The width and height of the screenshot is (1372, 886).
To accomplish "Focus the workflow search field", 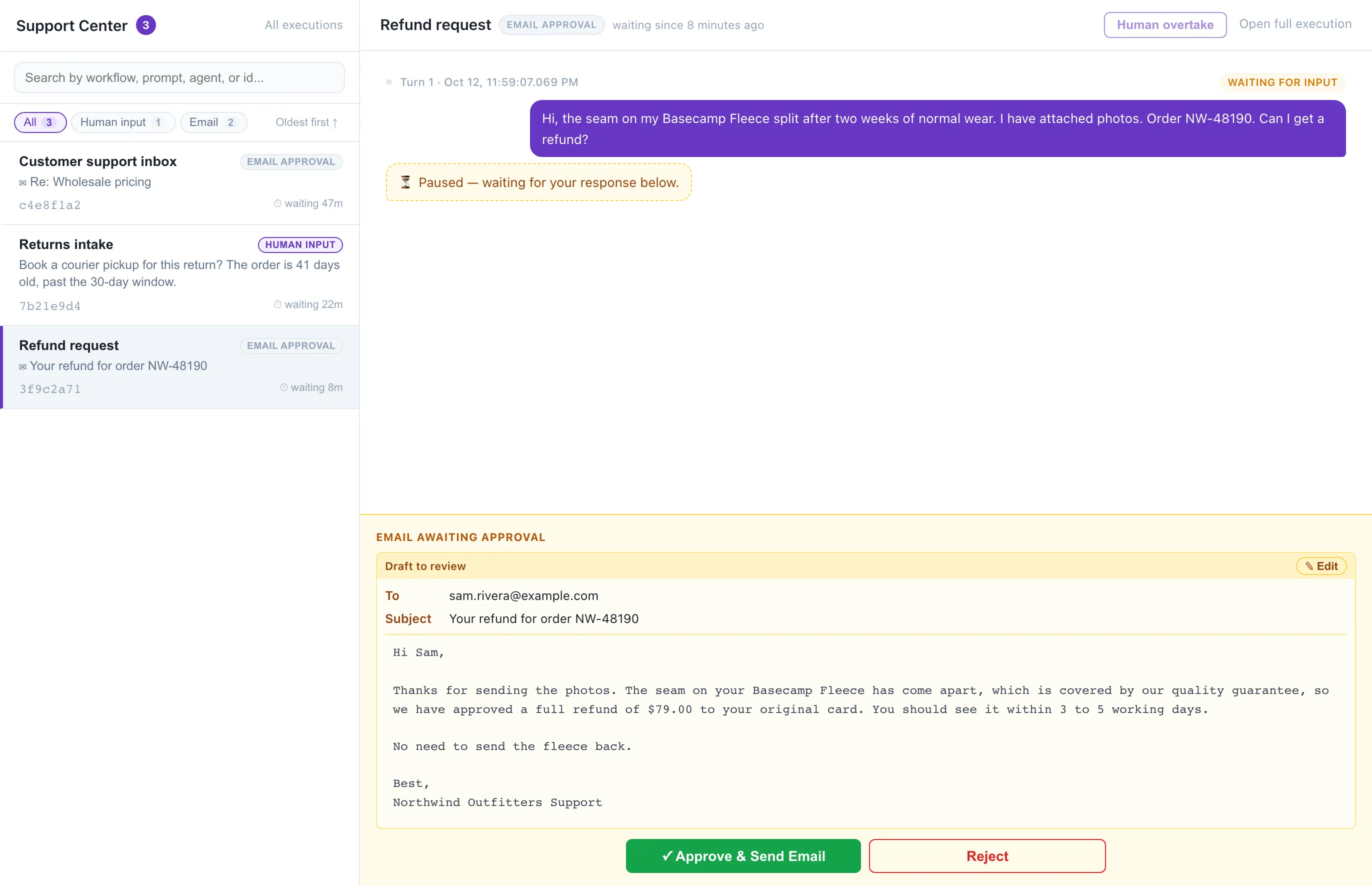I will (179, 77).
